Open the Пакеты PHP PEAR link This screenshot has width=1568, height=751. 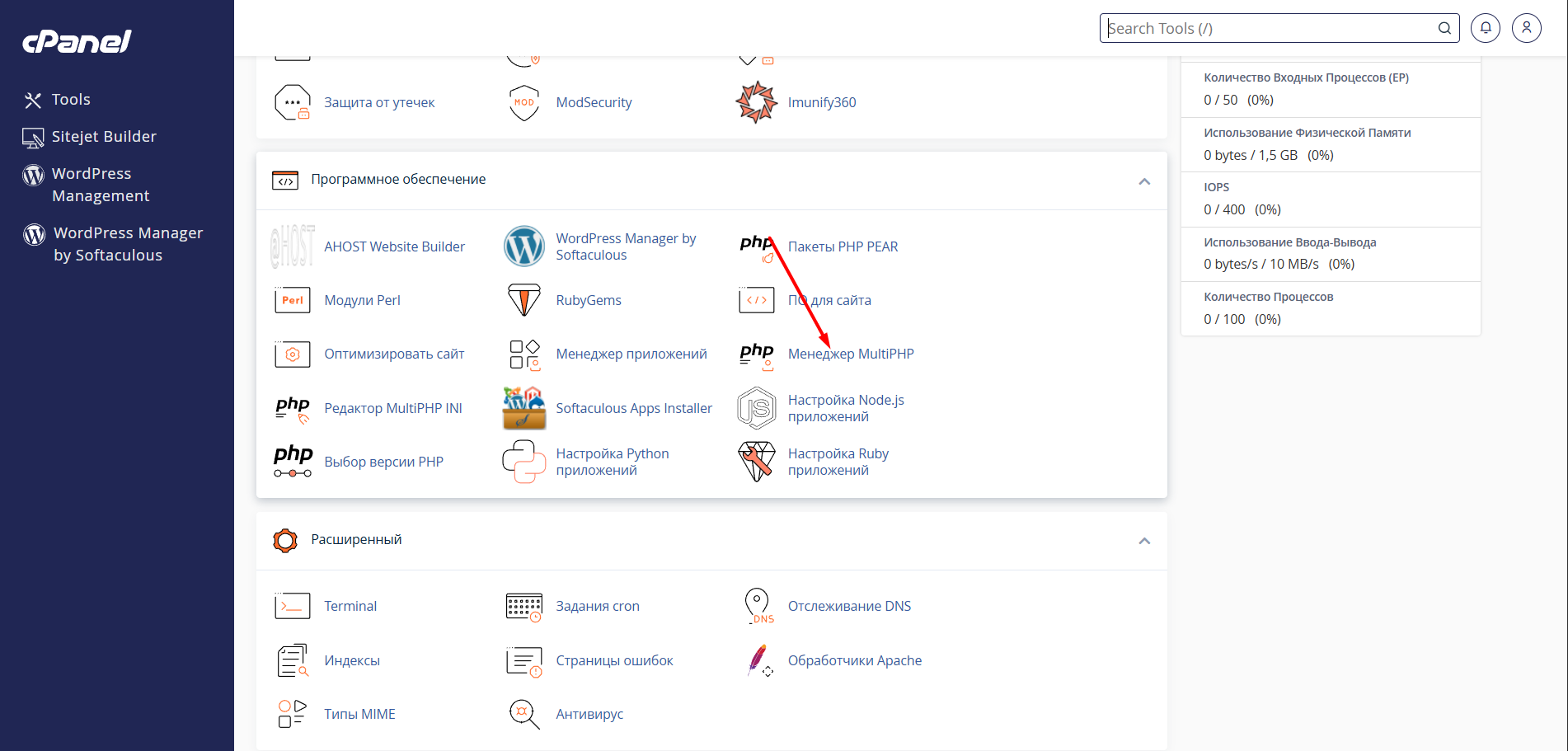(843, 246)
